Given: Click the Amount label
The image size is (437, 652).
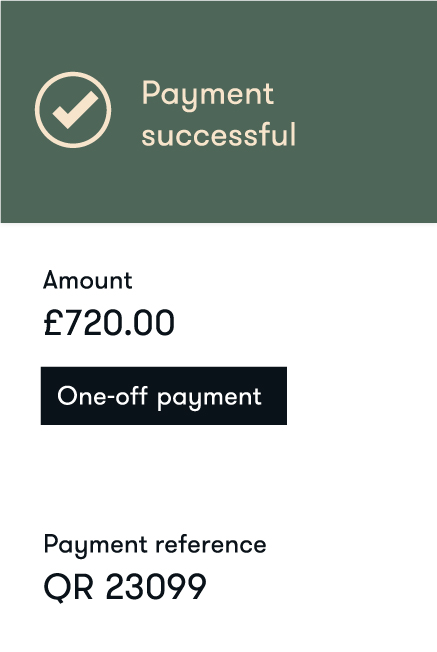Looking at the screenshot, I should pyautogui.click(x=88, y=280).
